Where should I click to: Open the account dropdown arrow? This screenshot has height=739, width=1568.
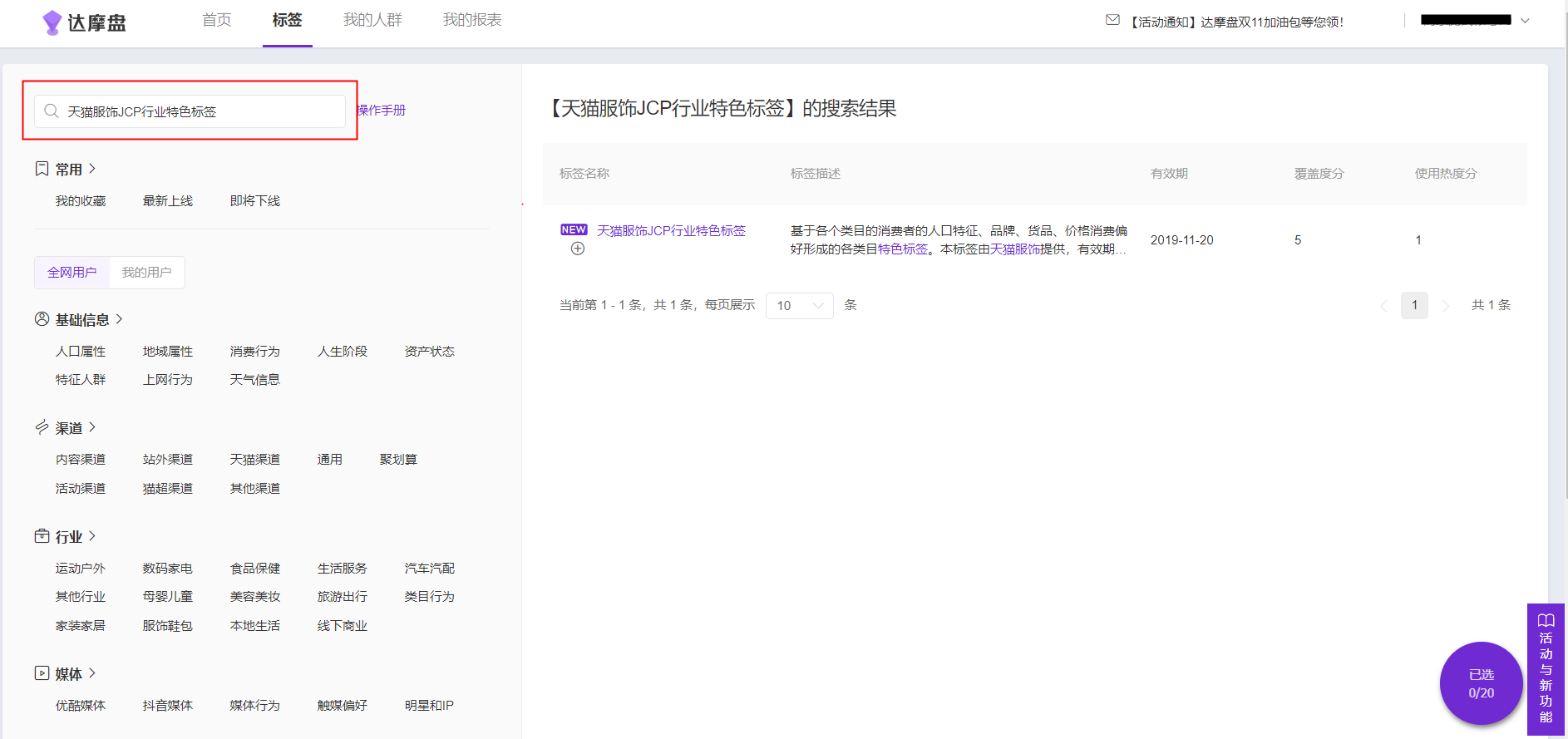1525,21
